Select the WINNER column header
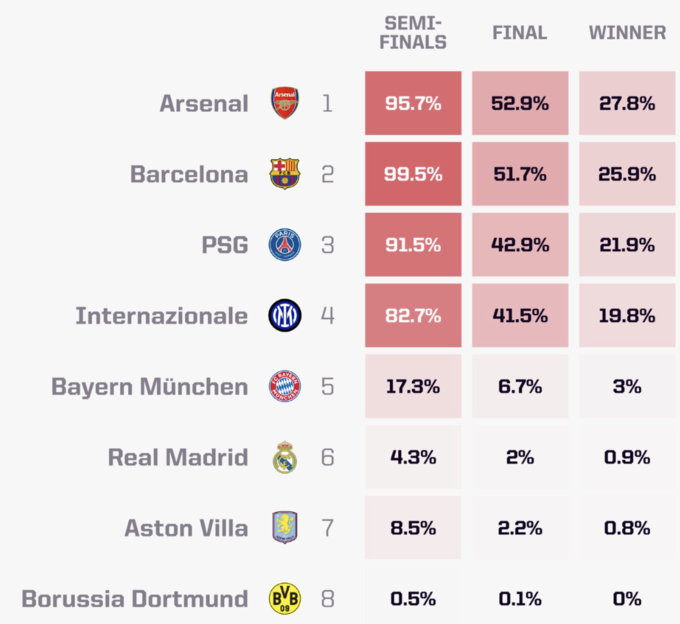 point(627,33)
